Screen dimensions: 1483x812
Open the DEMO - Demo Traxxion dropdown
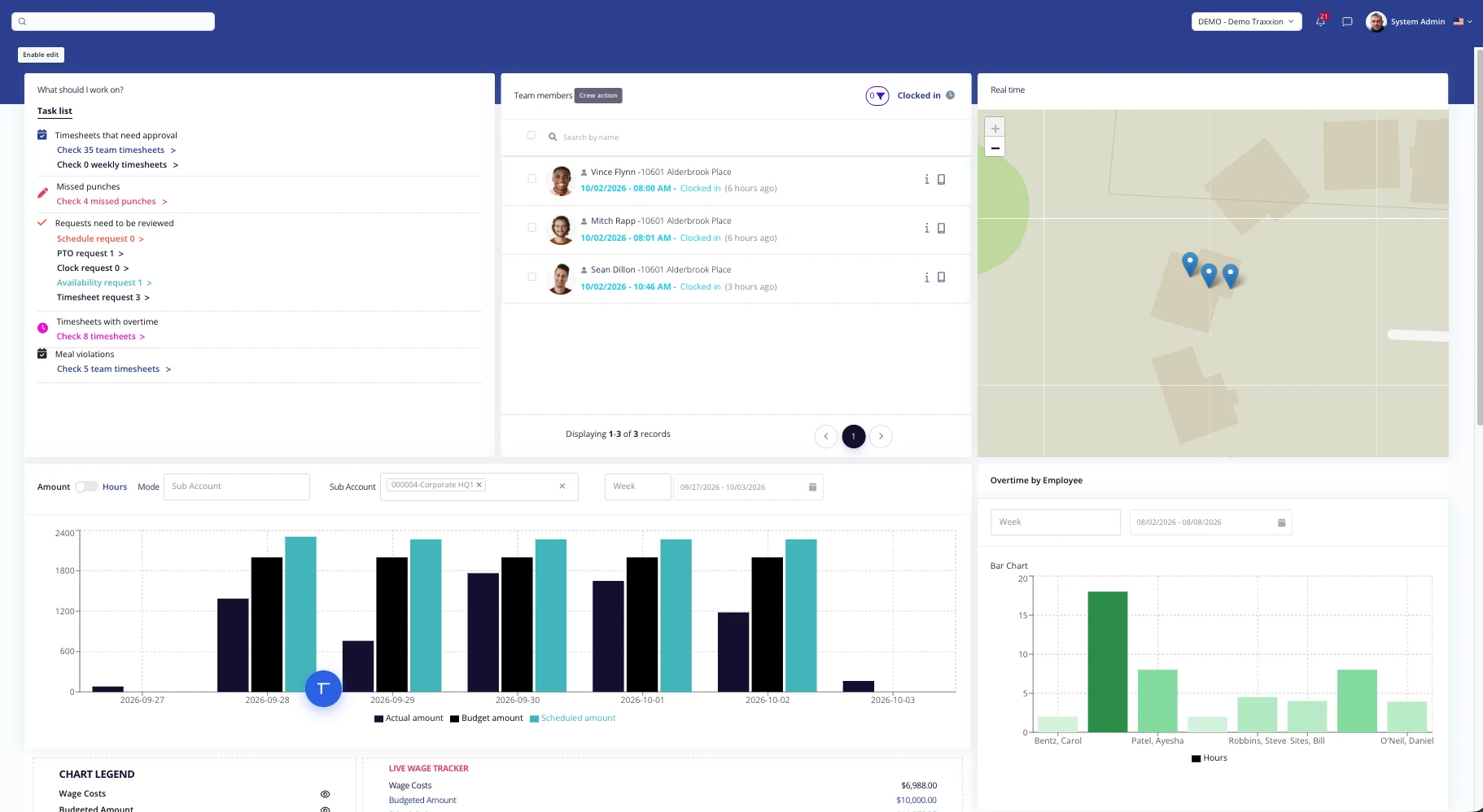coord(1246,22)
